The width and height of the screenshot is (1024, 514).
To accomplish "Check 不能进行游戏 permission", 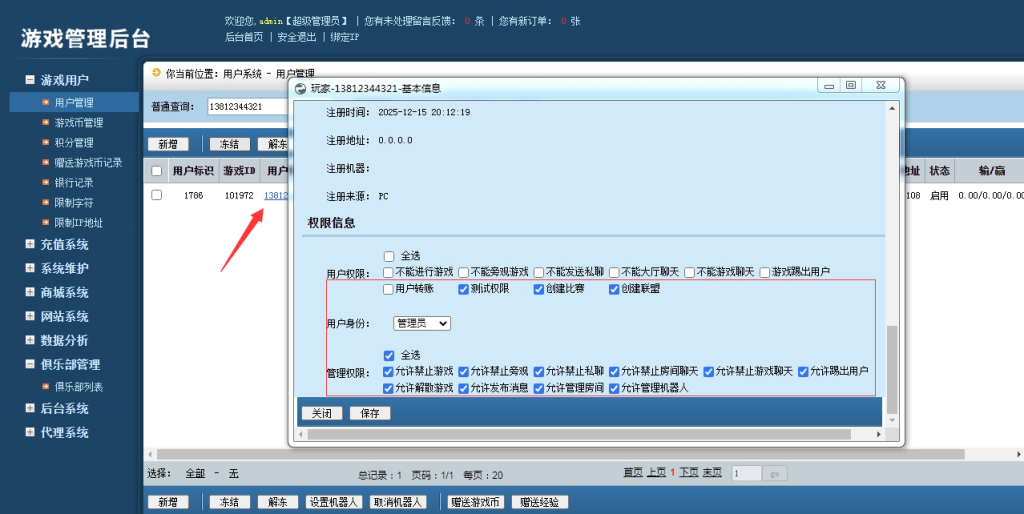I will click(x=389, y=272).
